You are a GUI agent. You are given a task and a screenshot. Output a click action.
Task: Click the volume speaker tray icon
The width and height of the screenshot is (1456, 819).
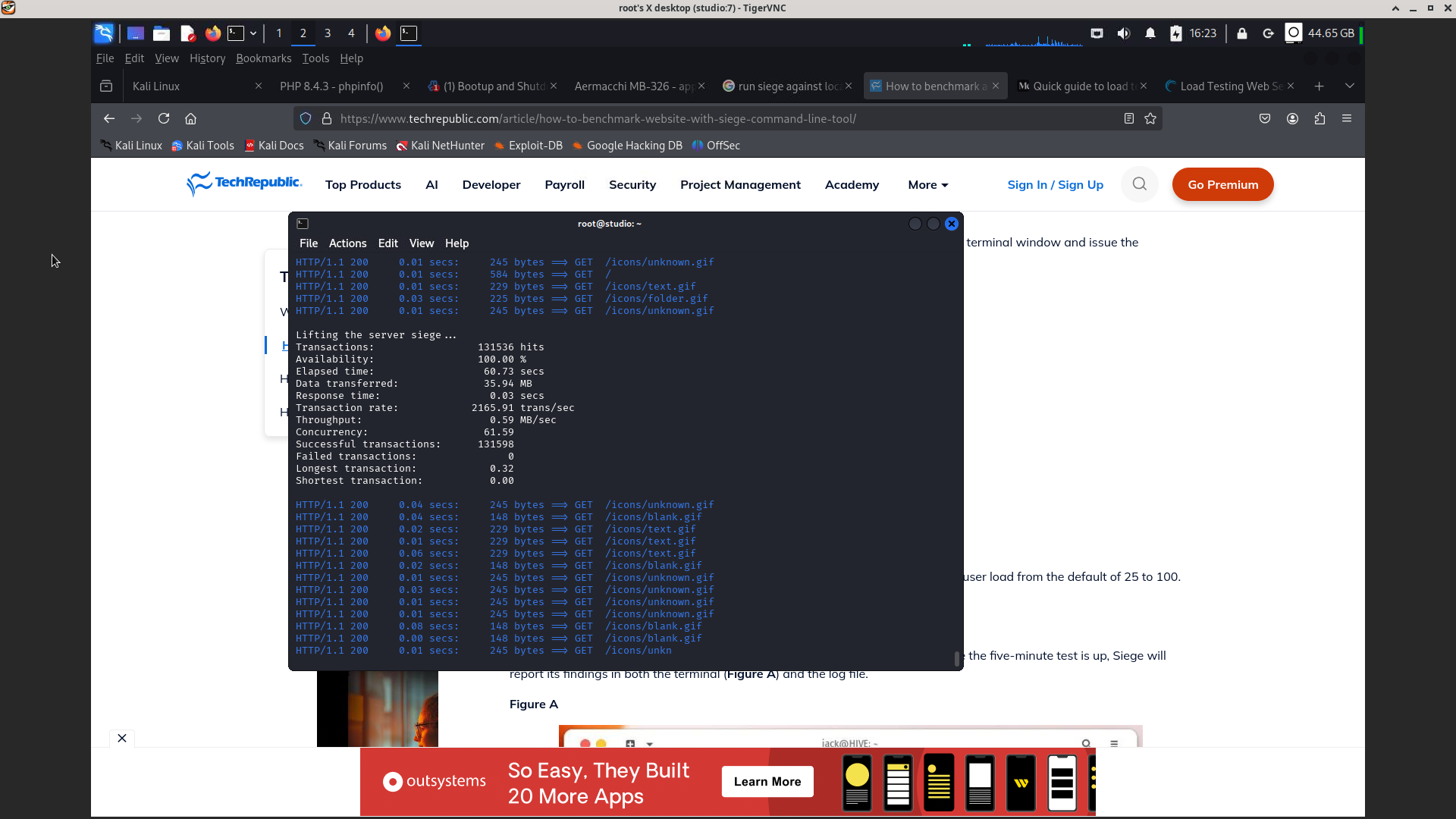[1123, 33]
